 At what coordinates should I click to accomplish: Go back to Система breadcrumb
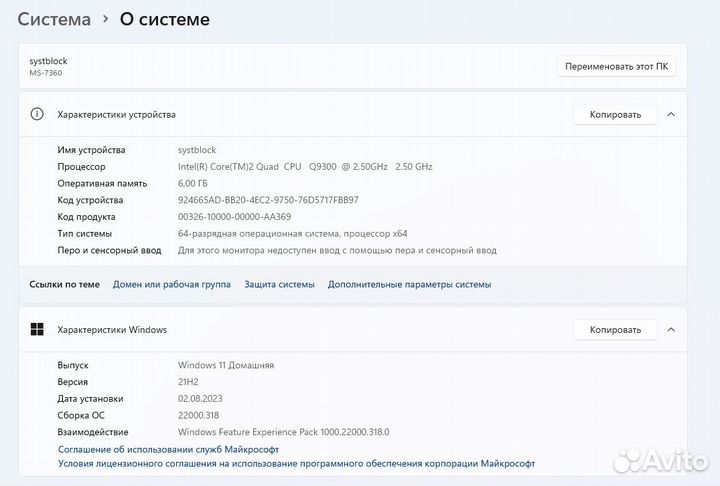pyautogui.click(x=54, y=19)
